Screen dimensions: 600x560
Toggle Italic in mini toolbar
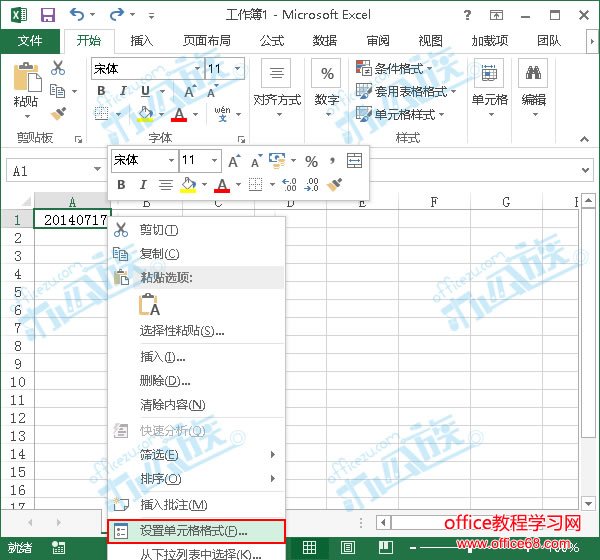(143, 184)
